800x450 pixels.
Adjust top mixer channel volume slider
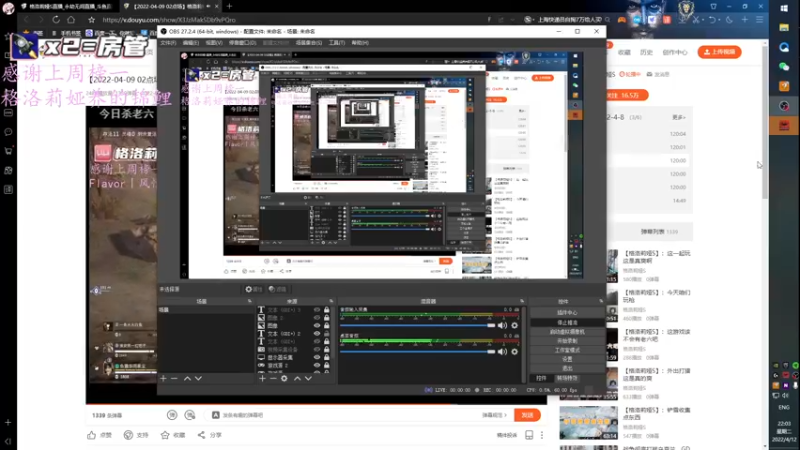point(417,326)
